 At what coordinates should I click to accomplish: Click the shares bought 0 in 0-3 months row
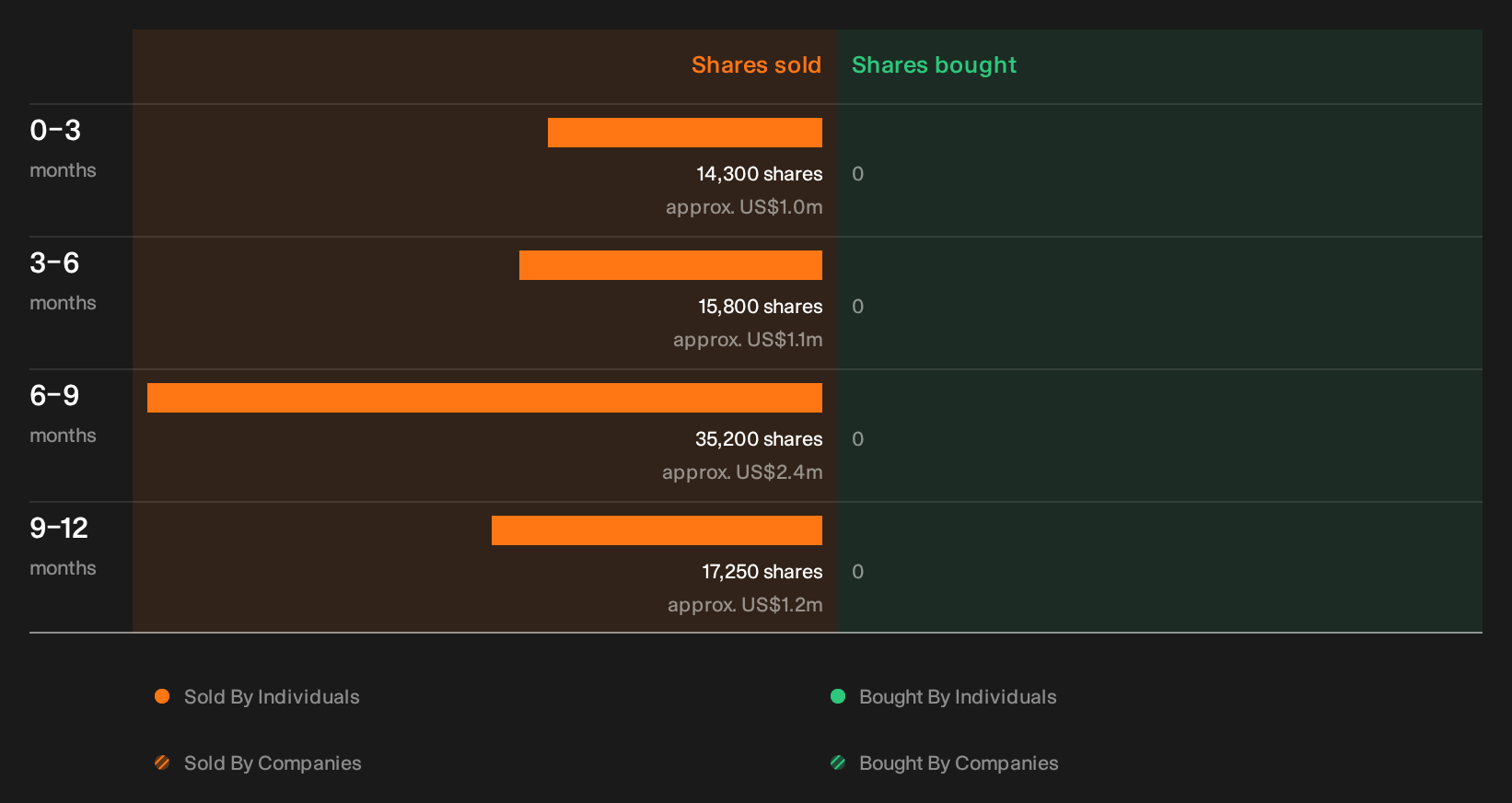click(857, 174)
